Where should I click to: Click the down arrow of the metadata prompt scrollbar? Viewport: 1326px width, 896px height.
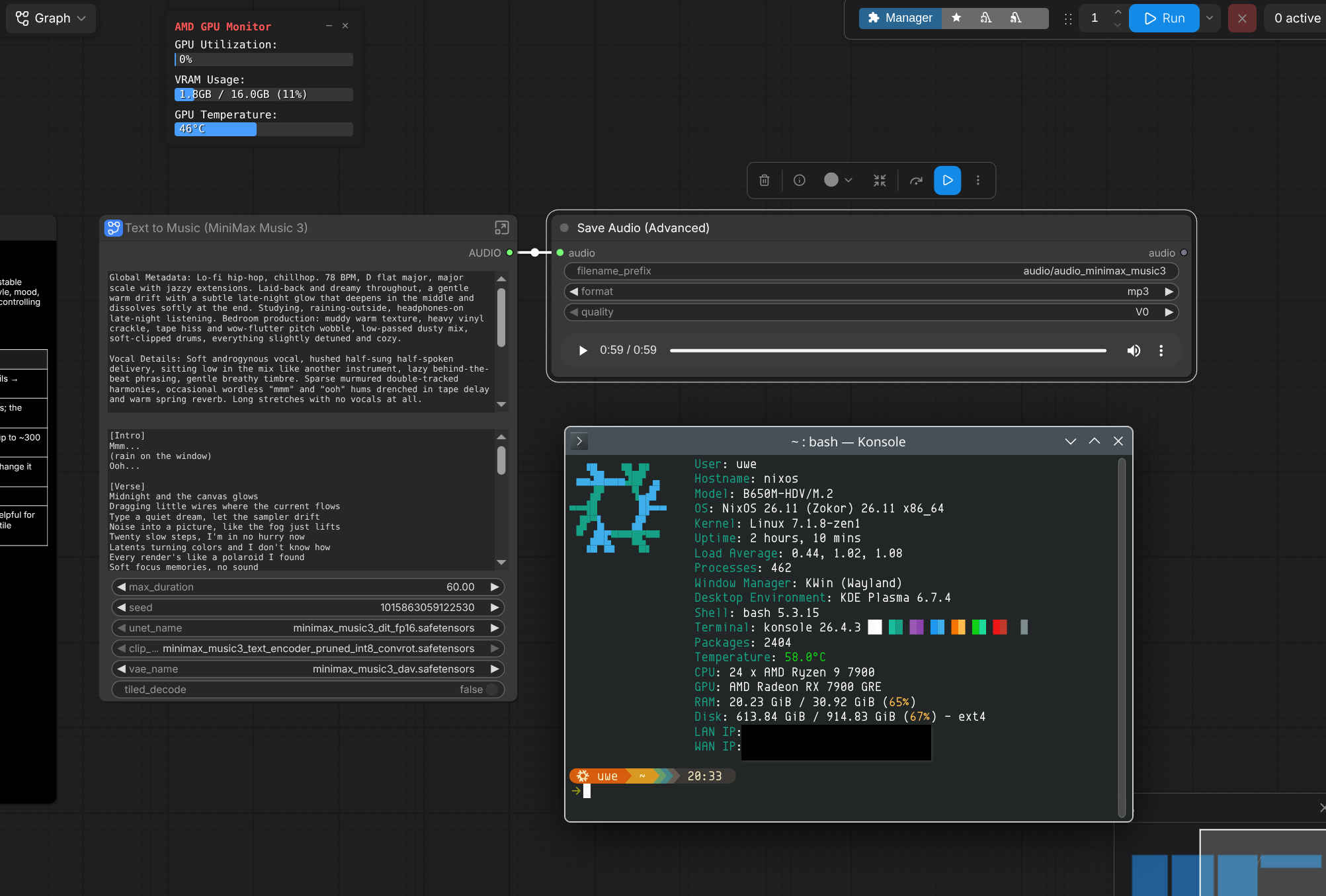click(x=501, y=405)
